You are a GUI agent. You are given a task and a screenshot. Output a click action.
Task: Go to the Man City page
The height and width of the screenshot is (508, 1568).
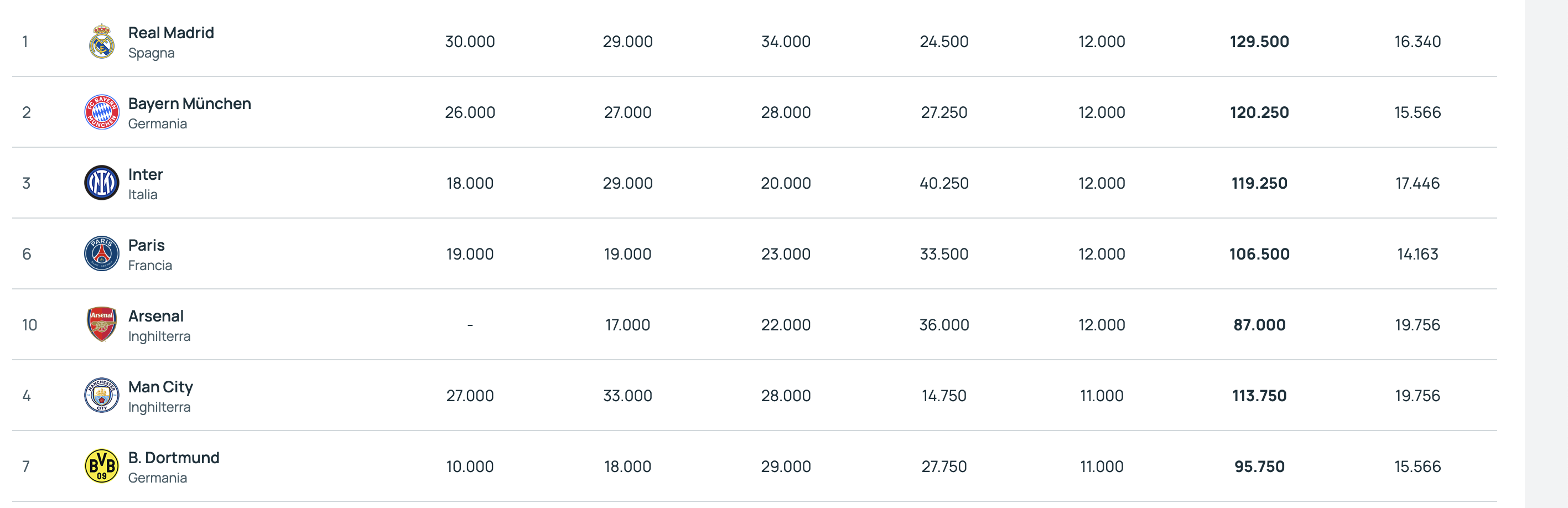(x=160, y=387)
